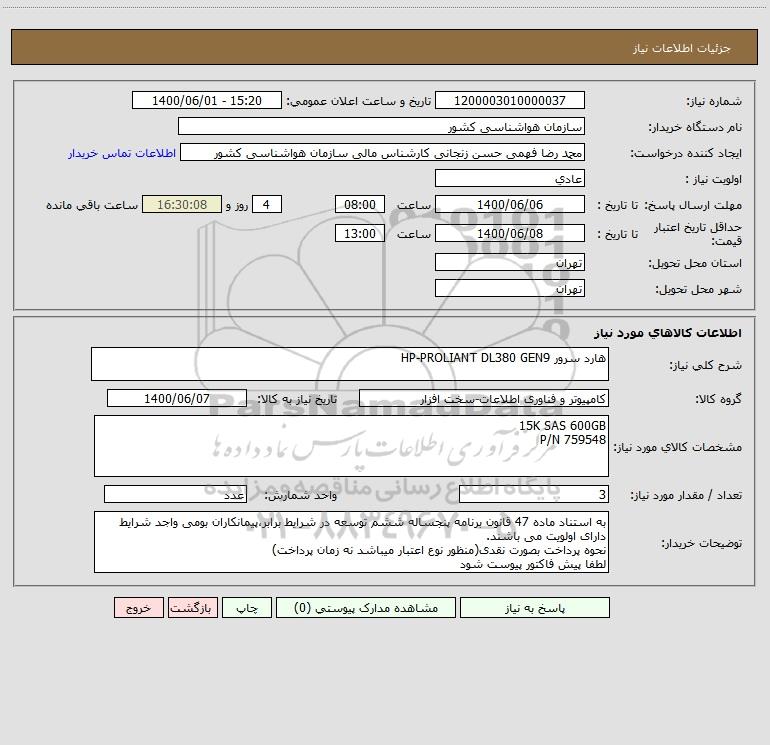Click label 'تعداد / مقدار مورد نیاز:'
The height and width of the screenshot is (745, 770).
tap(686, 496)
